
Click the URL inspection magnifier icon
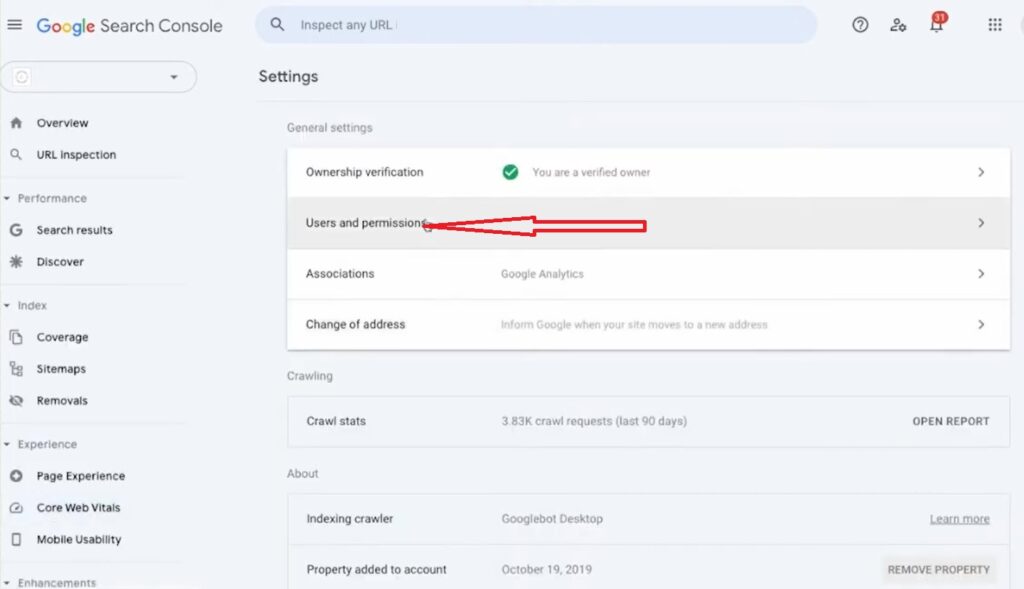[x=16, y=155]
